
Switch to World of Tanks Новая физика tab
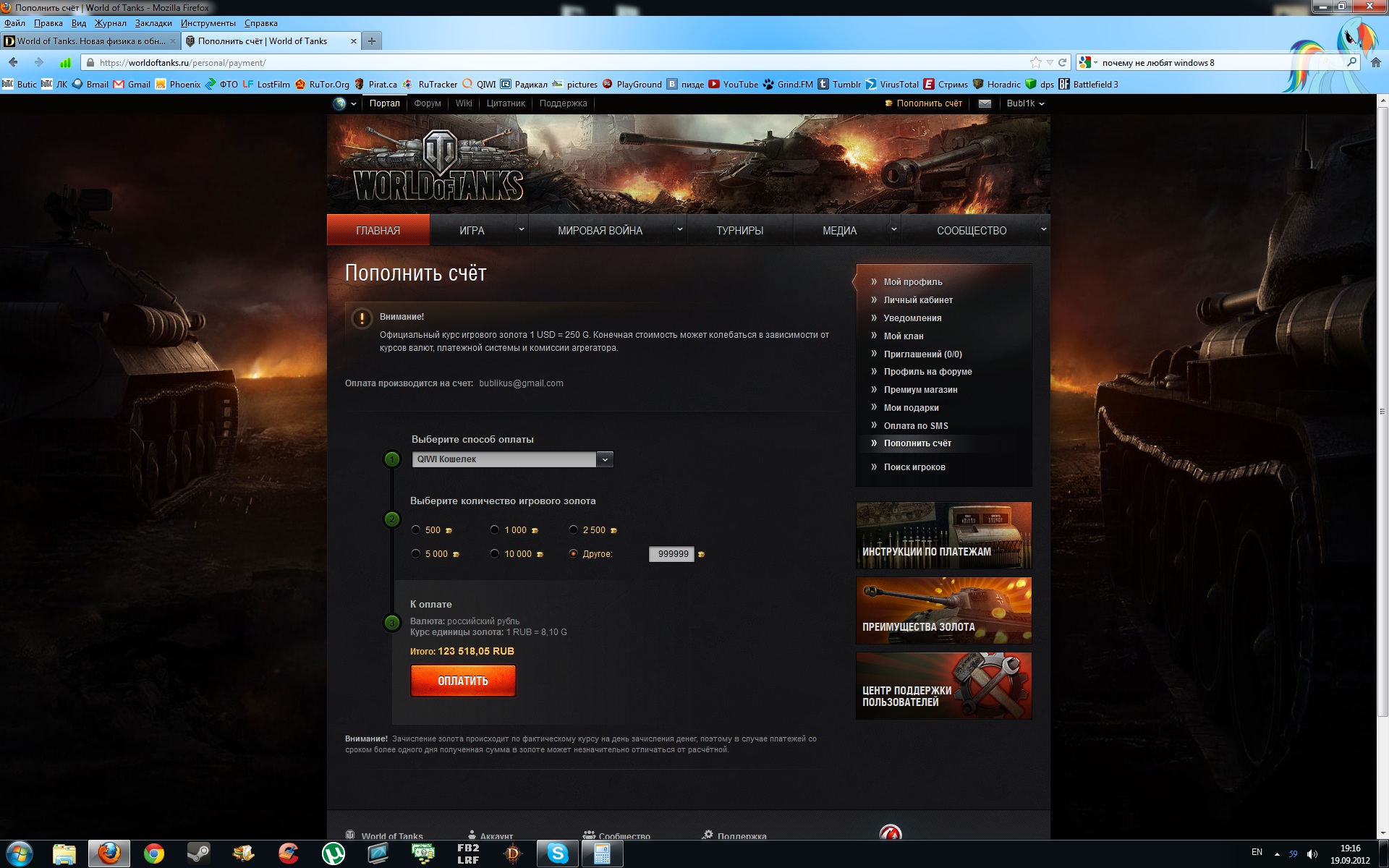[x=90, y=41]
